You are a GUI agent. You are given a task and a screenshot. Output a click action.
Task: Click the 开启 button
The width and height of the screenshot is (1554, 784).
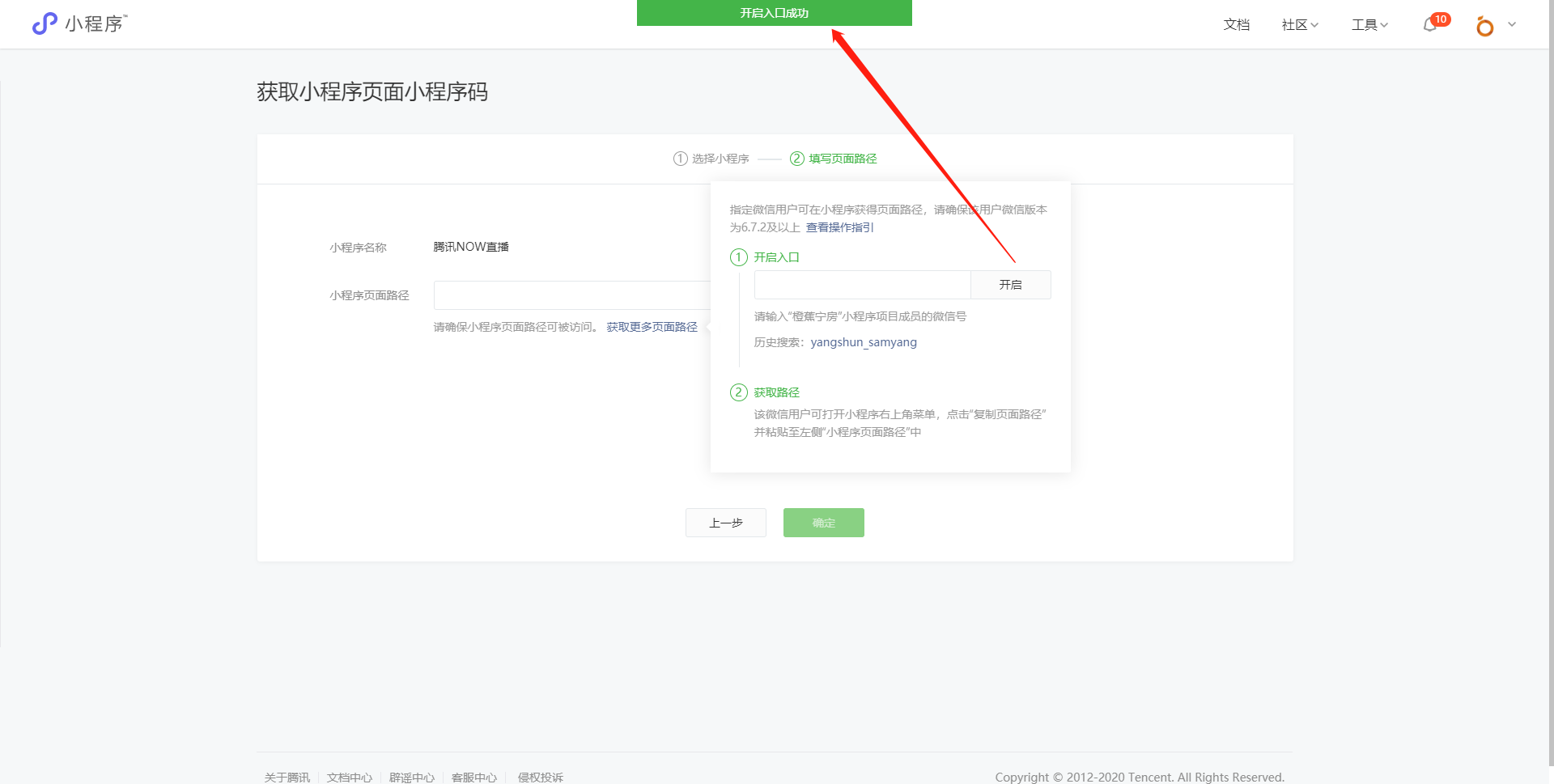[1011, 285]
